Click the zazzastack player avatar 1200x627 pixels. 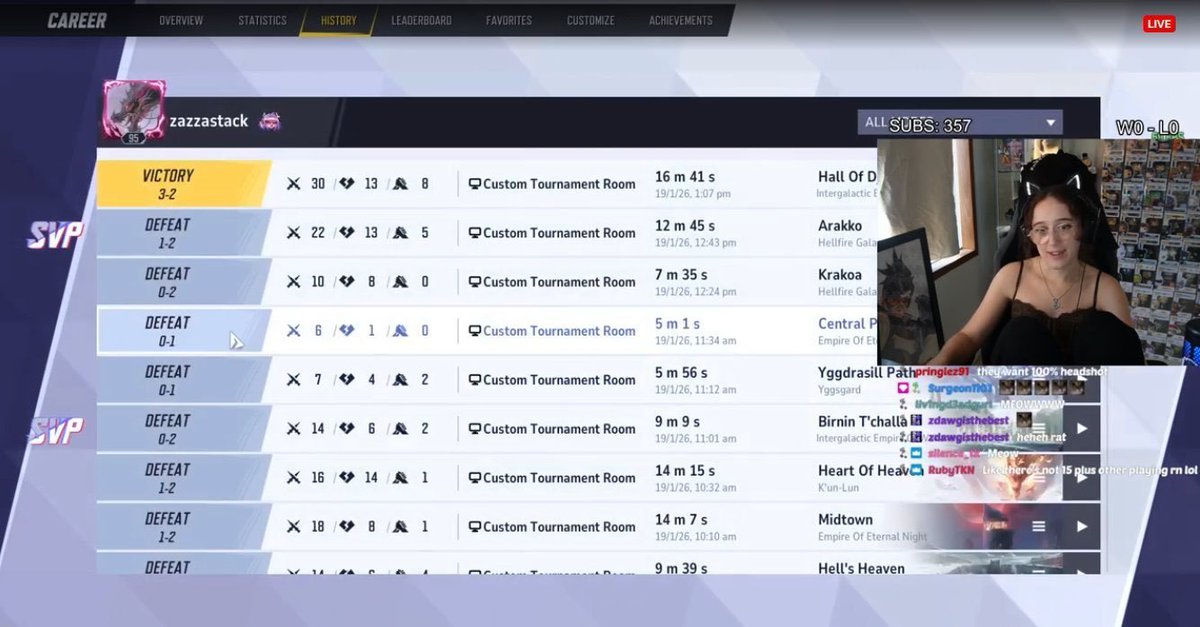[133, 112]
